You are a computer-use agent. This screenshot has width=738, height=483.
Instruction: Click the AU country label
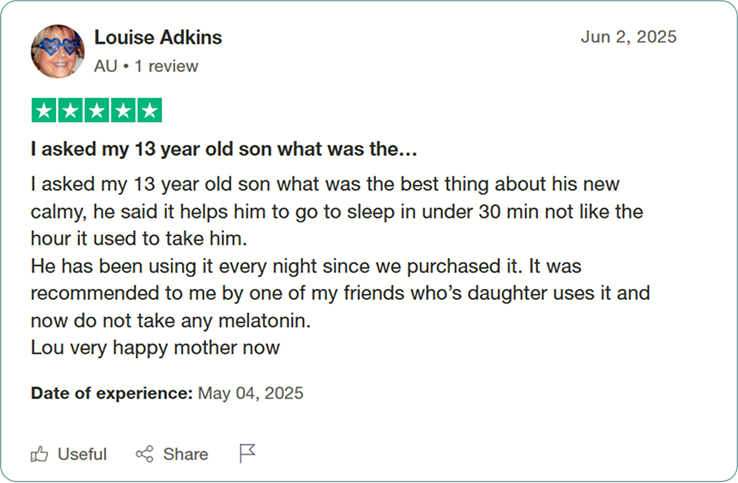[x=105, y=66]
